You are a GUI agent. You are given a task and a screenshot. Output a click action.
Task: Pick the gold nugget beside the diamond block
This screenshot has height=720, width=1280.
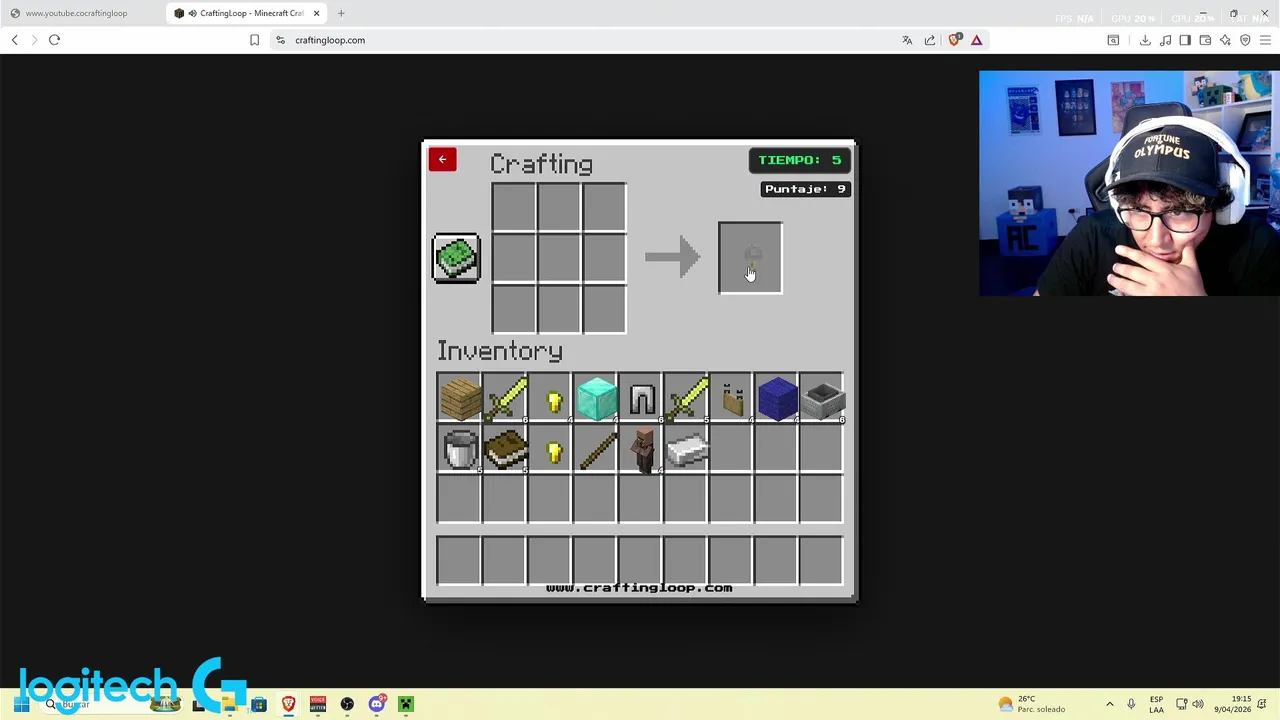pyautogui.click(x=553, y=401)
